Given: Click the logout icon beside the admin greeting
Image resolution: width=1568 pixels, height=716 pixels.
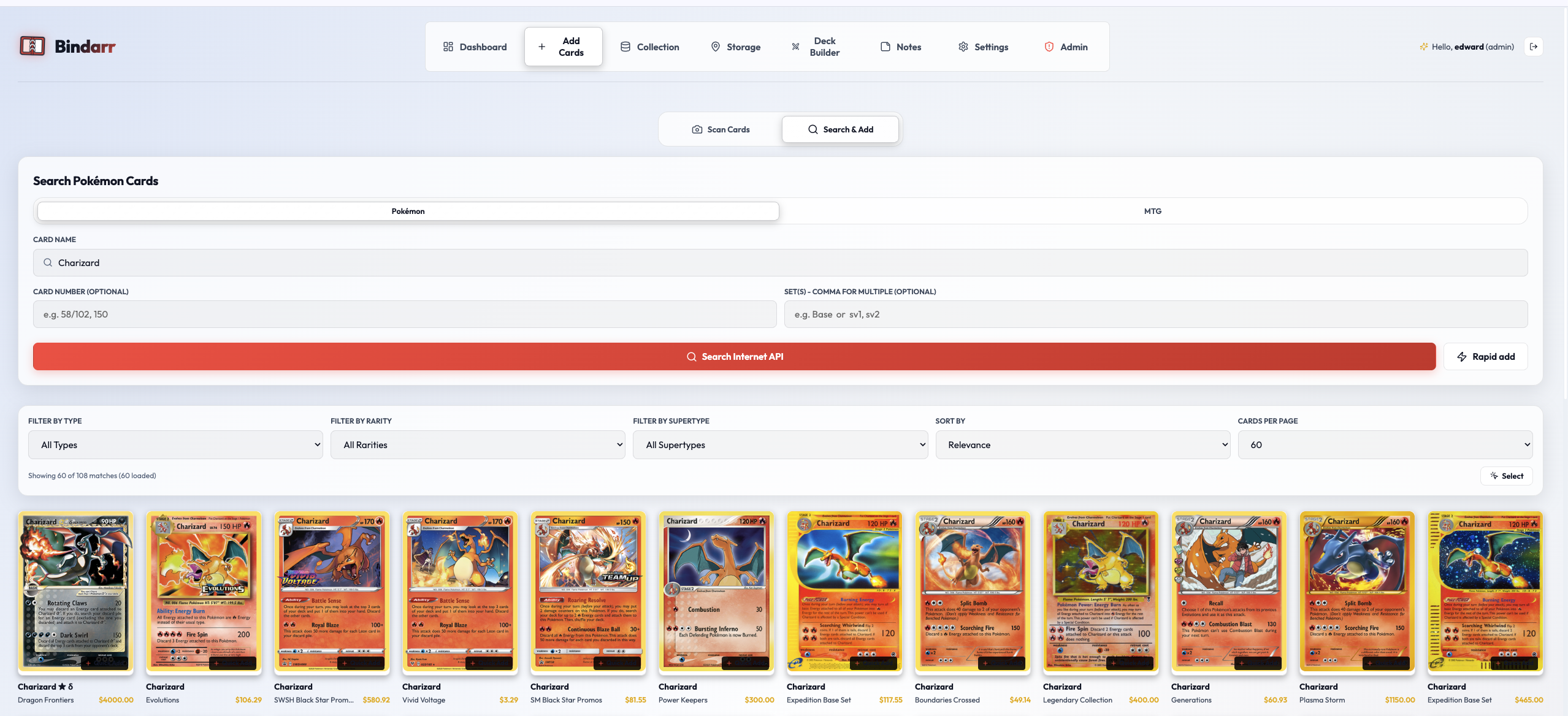Looking at the screenshot, I should [x=1534, y=47].
